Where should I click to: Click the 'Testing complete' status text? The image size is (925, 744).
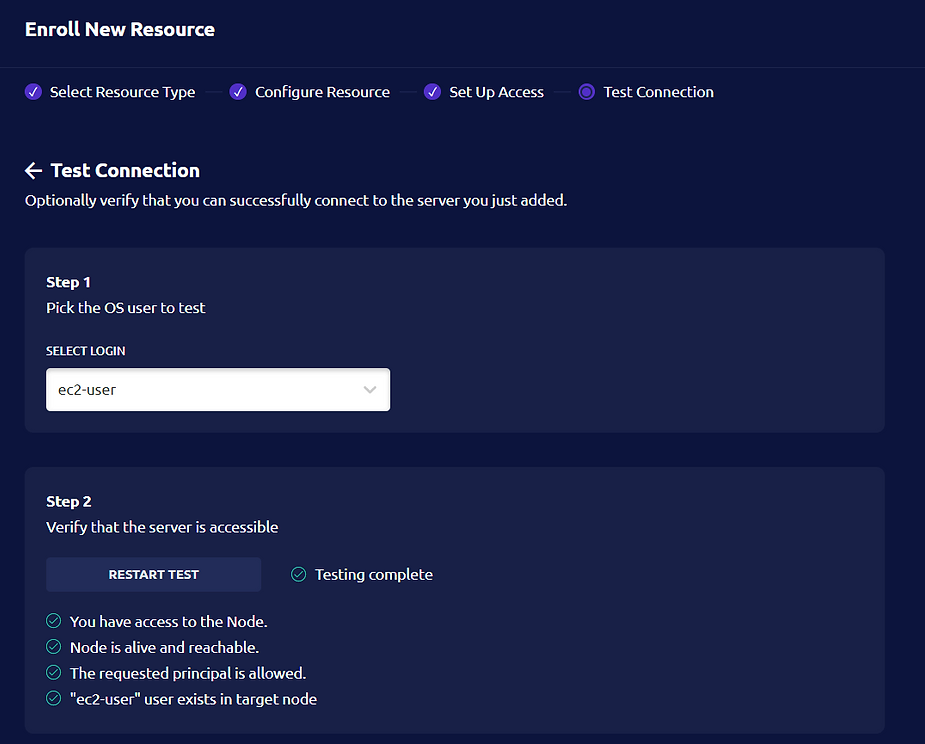point(373,574)
